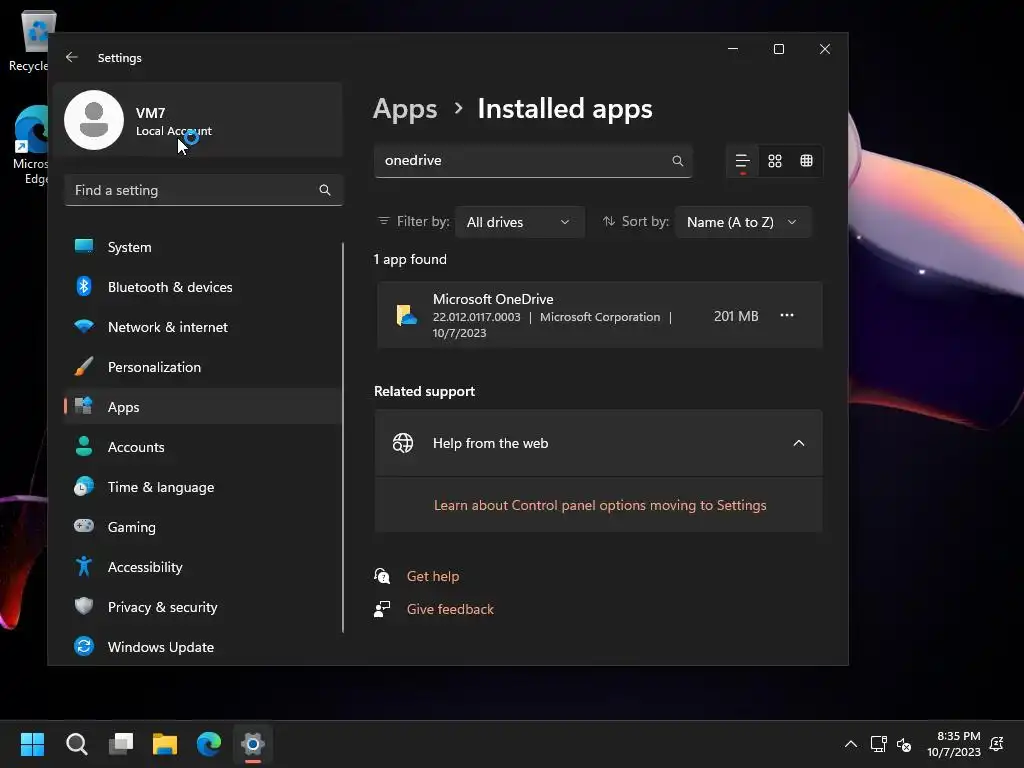The height and width of the screenshot is (768, 1024).
Task: Open the Sort by Name dropdown
Action: click(x=743, y=222)
